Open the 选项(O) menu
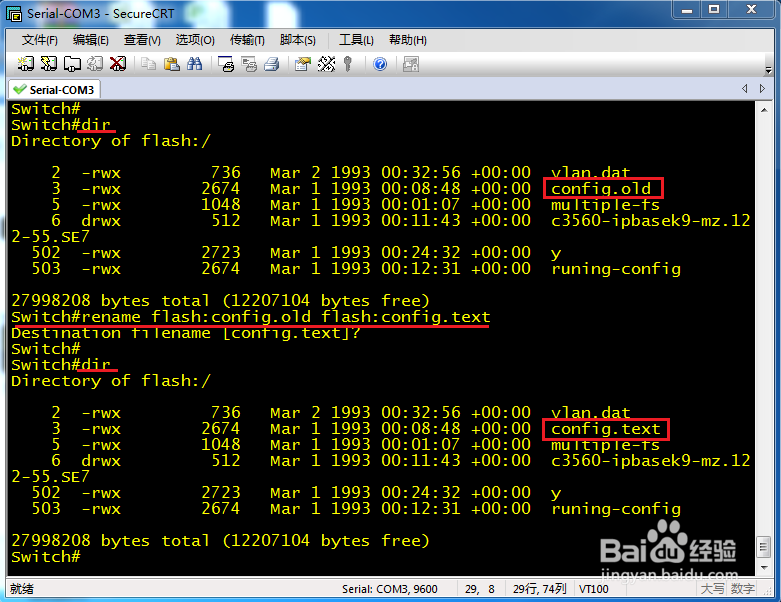781x602 pixels. [x=195, y=40]
